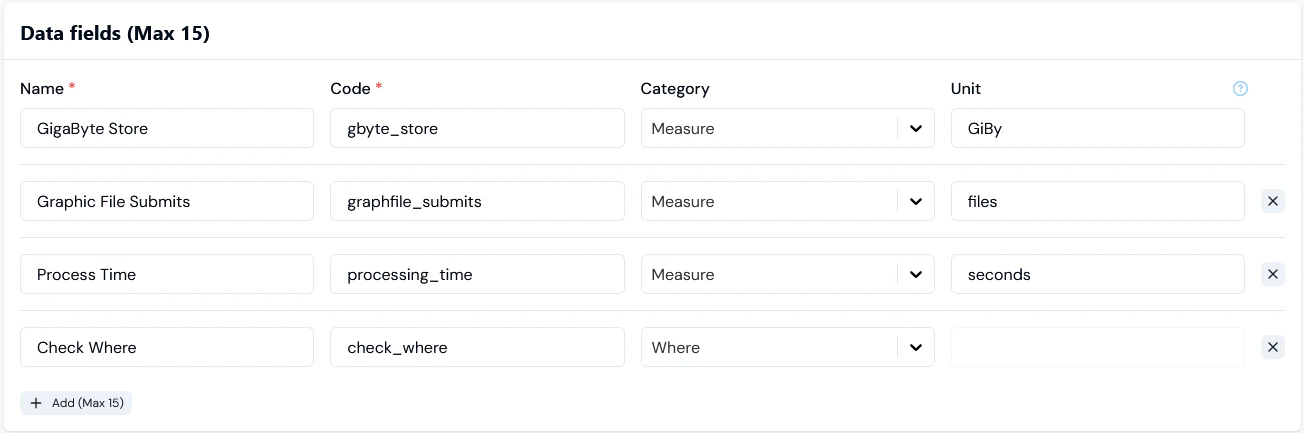This screenshot has width=1304, height=433.
Task: Focus the GiBy unit input
Action: pyautogui.click(x=1097, y=128)
